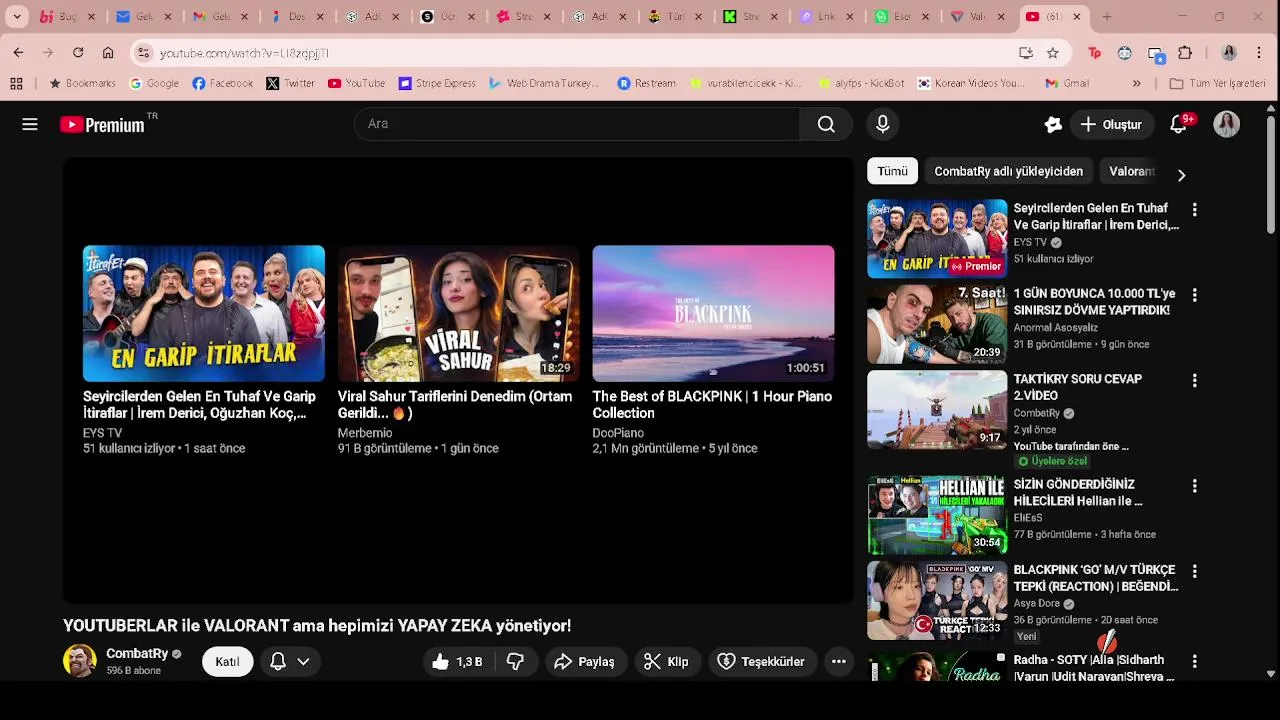
Task: Open CombatRy channel name link
Action: coord(137,654)
